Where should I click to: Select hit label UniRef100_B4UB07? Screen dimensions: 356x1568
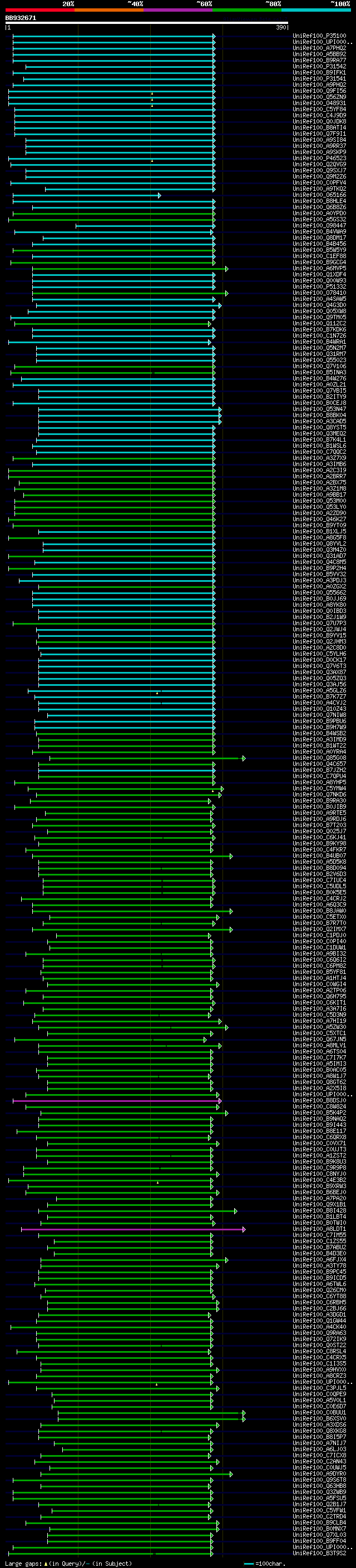[319, 856]
